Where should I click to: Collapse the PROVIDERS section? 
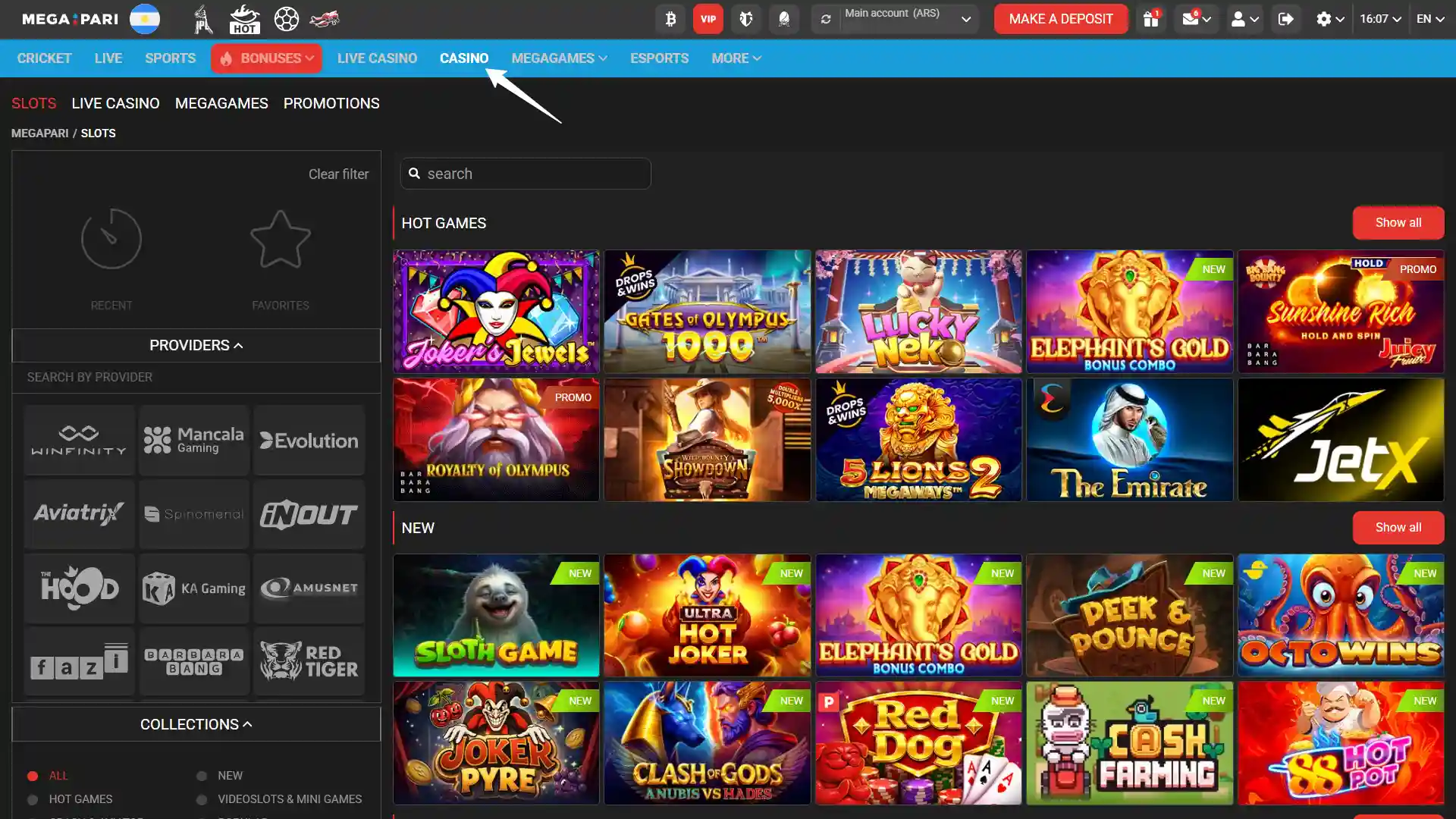196,346
